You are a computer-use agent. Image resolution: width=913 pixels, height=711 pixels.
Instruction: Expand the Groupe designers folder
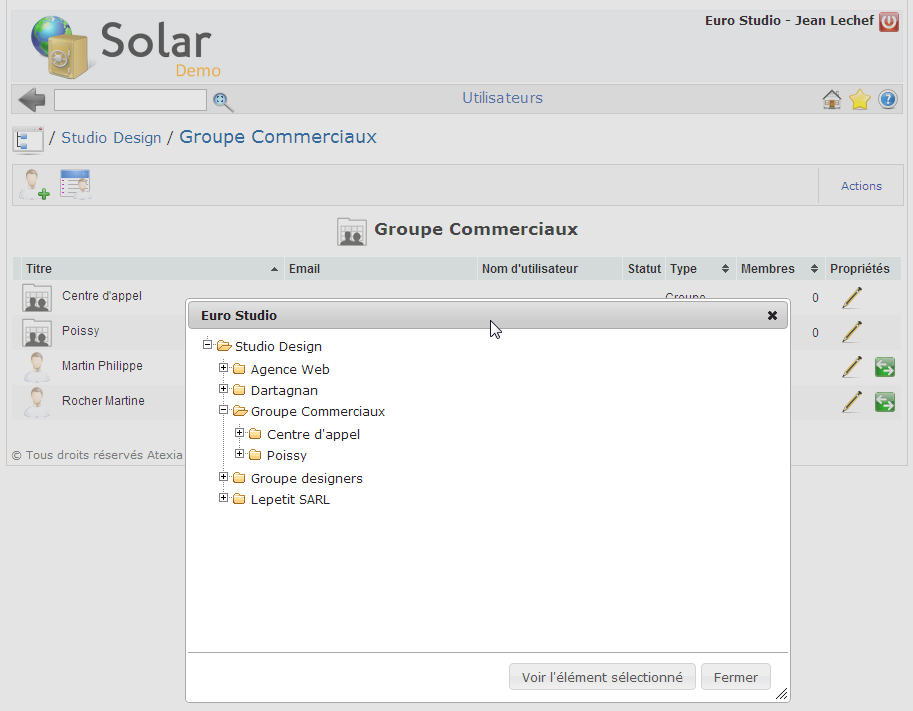click(x=224, y=477)
